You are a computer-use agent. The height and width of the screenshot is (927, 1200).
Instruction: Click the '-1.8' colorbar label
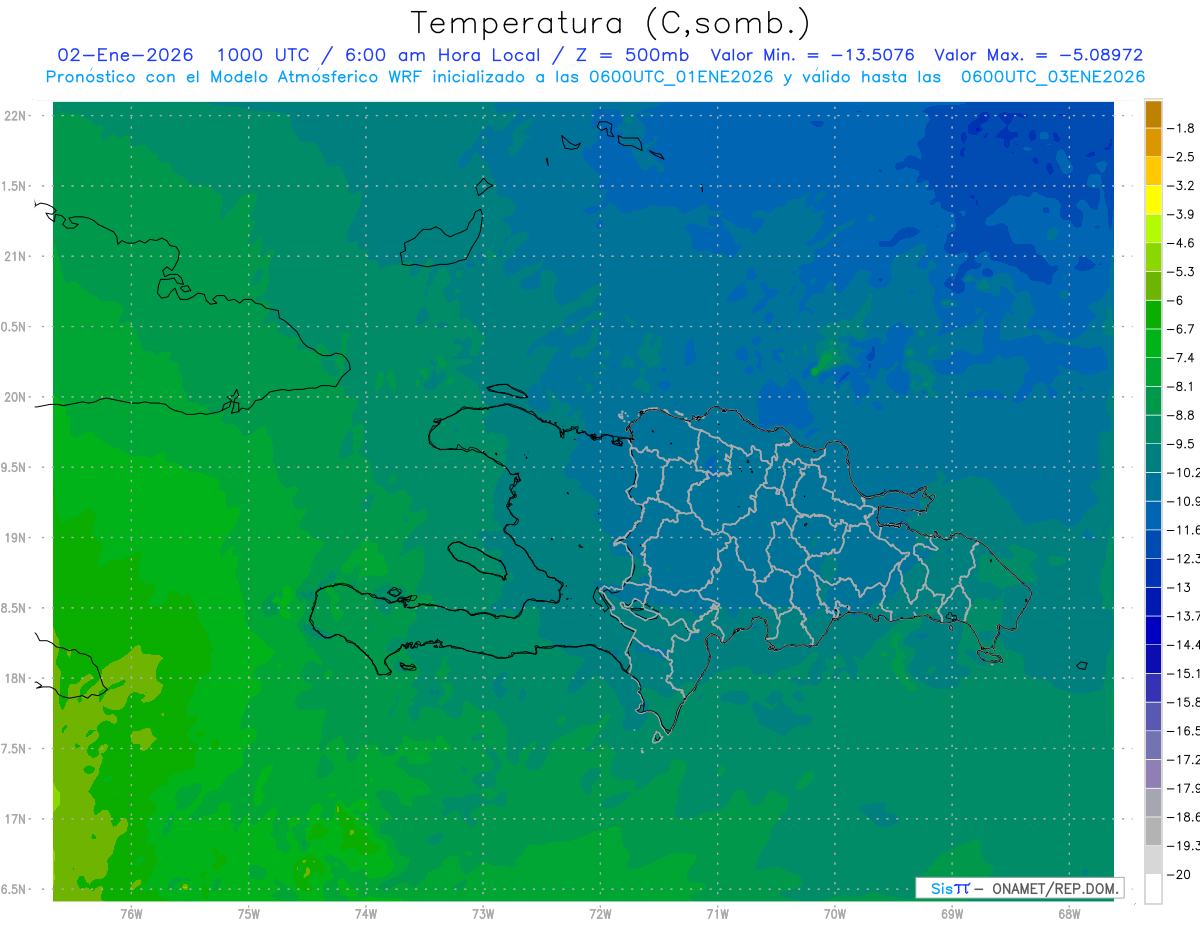point(1183,128)
